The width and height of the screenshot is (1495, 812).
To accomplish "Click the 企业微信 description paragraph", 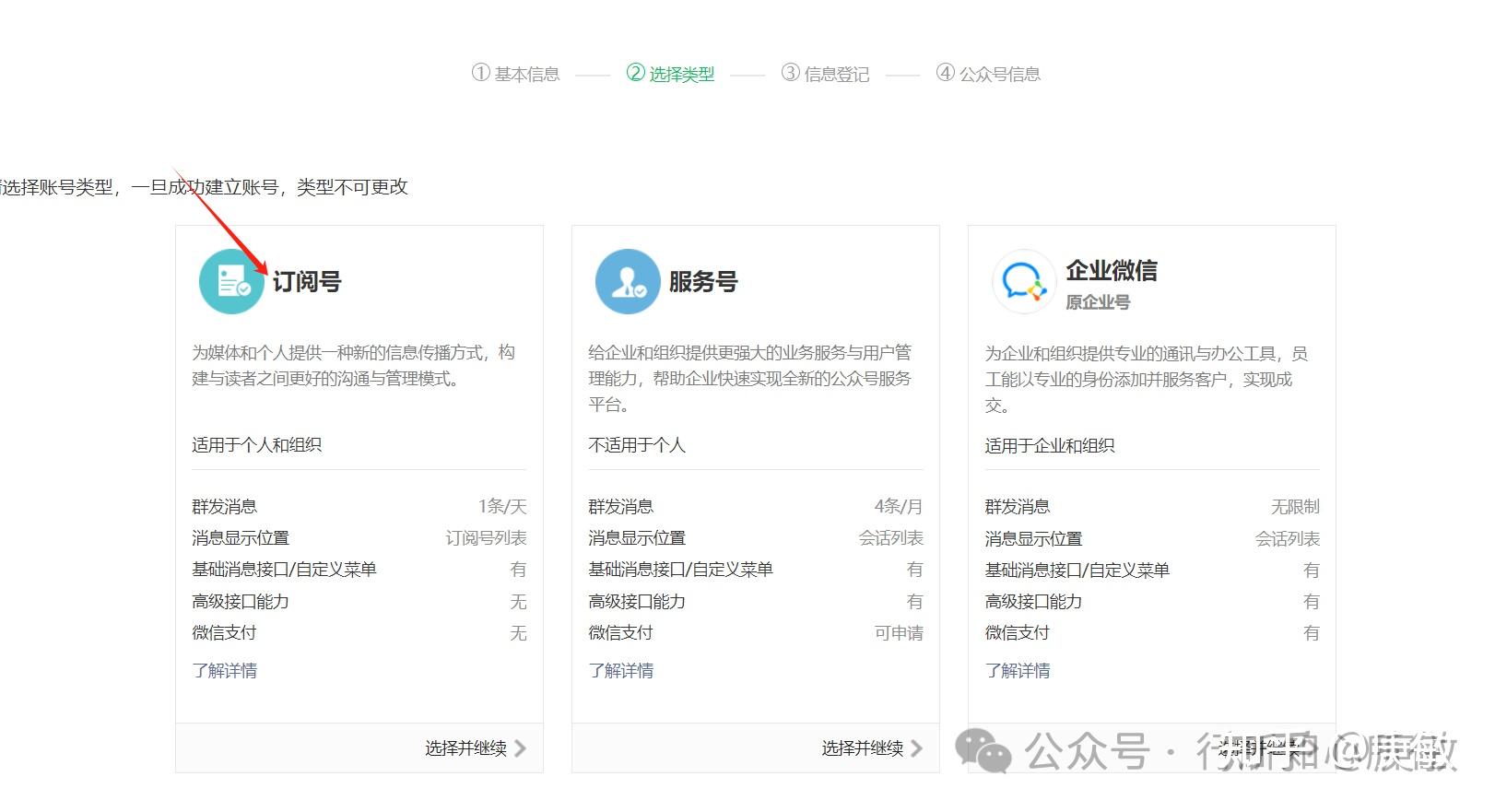I will [1147, 379].
